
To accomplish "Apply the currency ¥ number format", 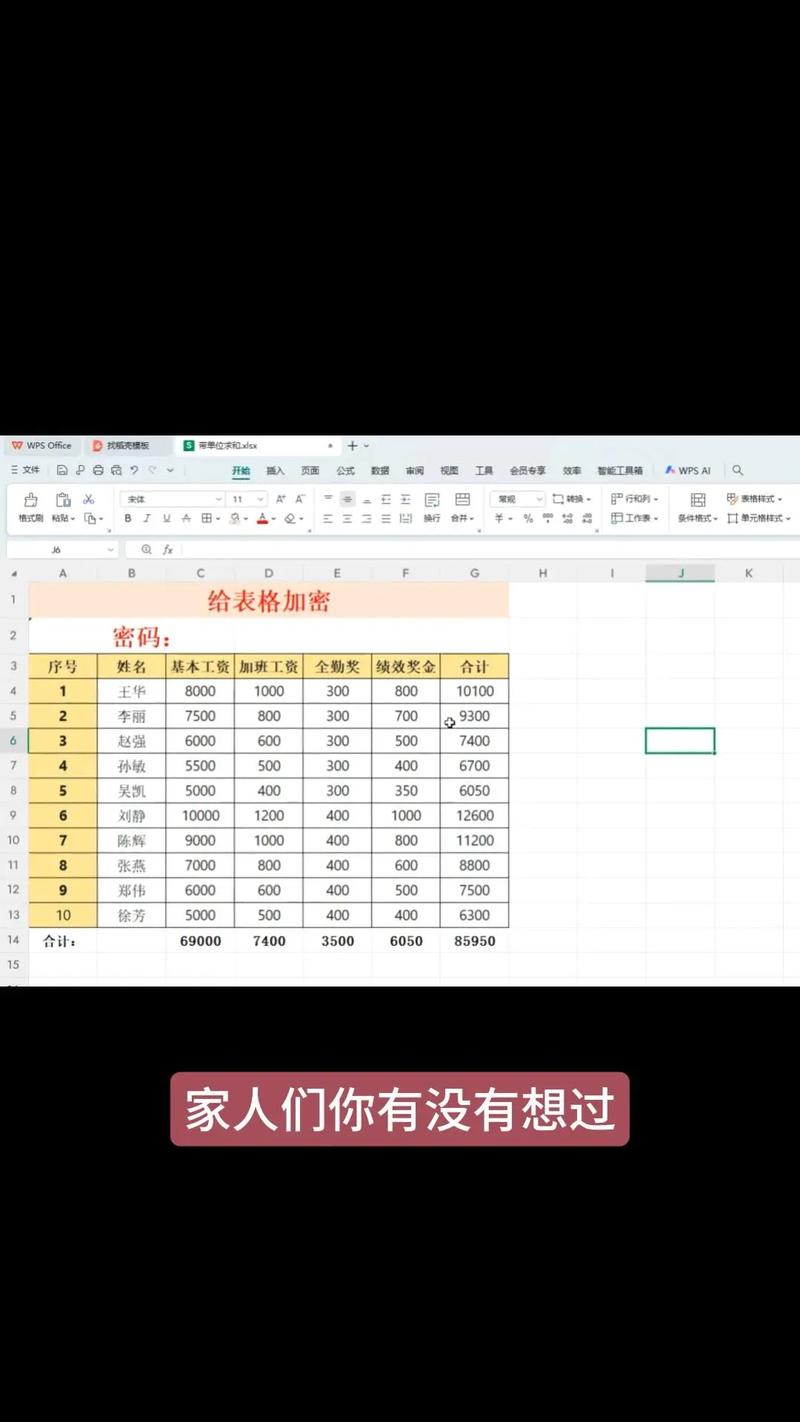I will 498,517.
